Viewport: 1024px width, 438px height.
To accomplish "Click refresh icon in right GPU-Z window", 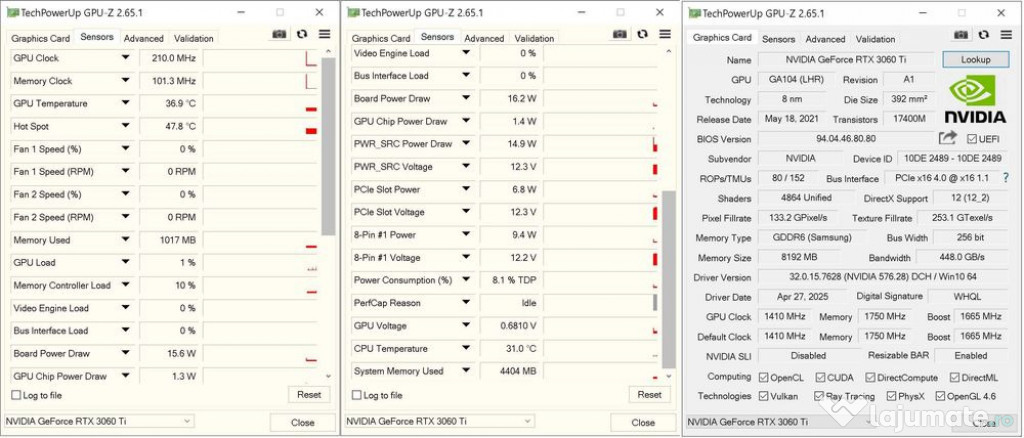I will pyautogui.click(x=984, y=35).
